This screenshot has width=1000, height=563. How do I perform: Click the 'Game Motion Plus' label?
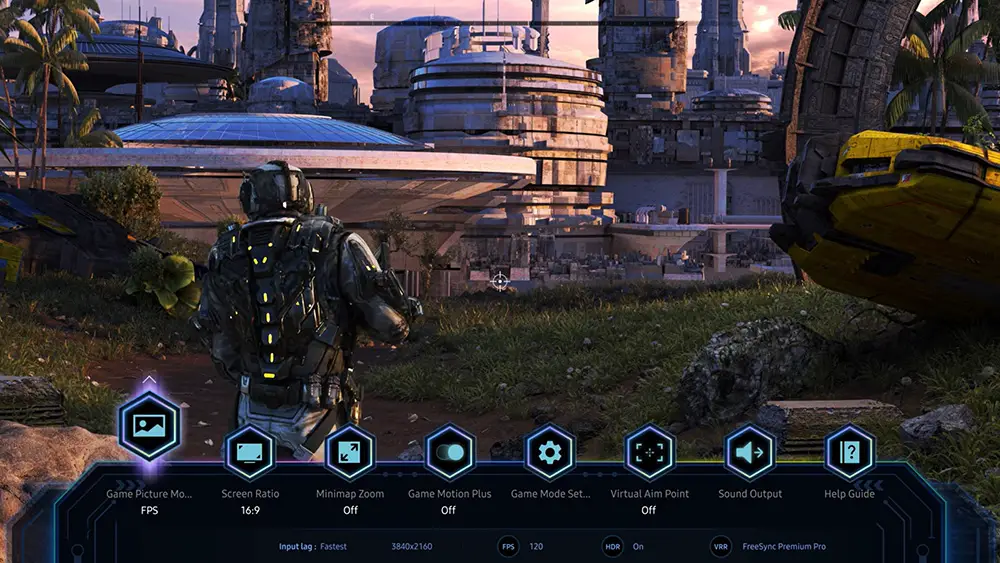click(450, 494)
